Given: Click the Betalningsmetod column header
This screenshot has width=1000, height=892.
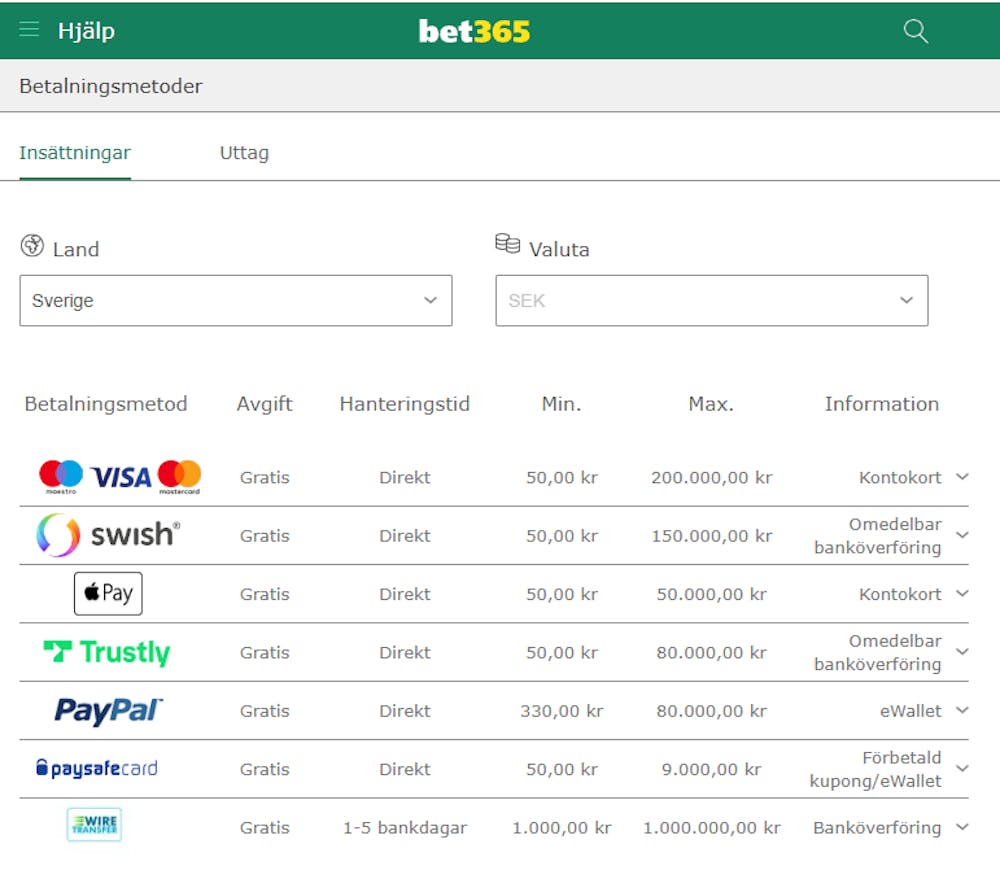Looking at the screenshot, I should coord(106,404).
